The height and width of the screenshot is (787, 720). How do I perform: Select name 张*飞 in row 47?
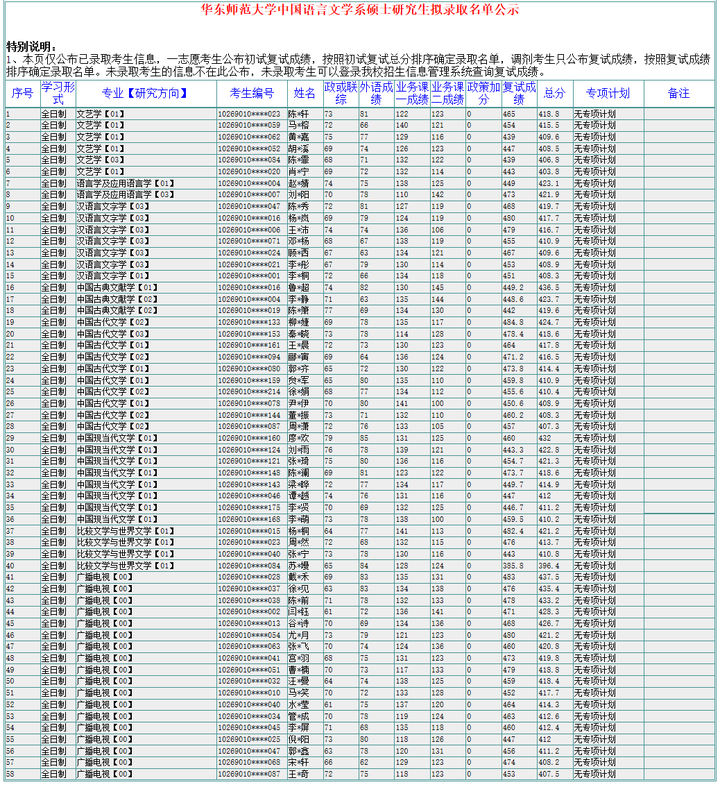pyautogui.click(x=299, y=646)
